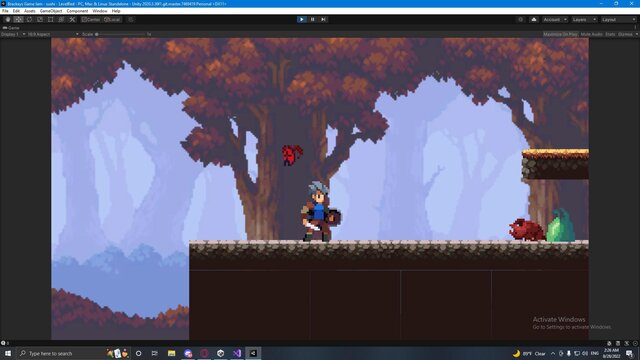This screenshot has width=640, height=360.
Task: Select the Transform tool in Unity toolbar
Action: click(61, 20)
